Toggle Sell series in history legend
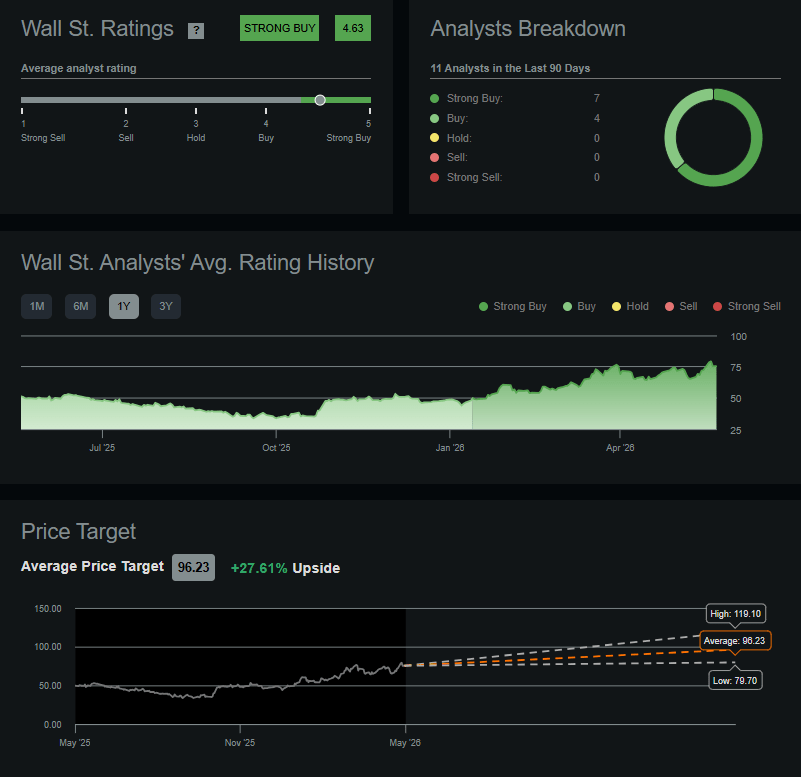801x777 pixels. click(x=681, y=307)
